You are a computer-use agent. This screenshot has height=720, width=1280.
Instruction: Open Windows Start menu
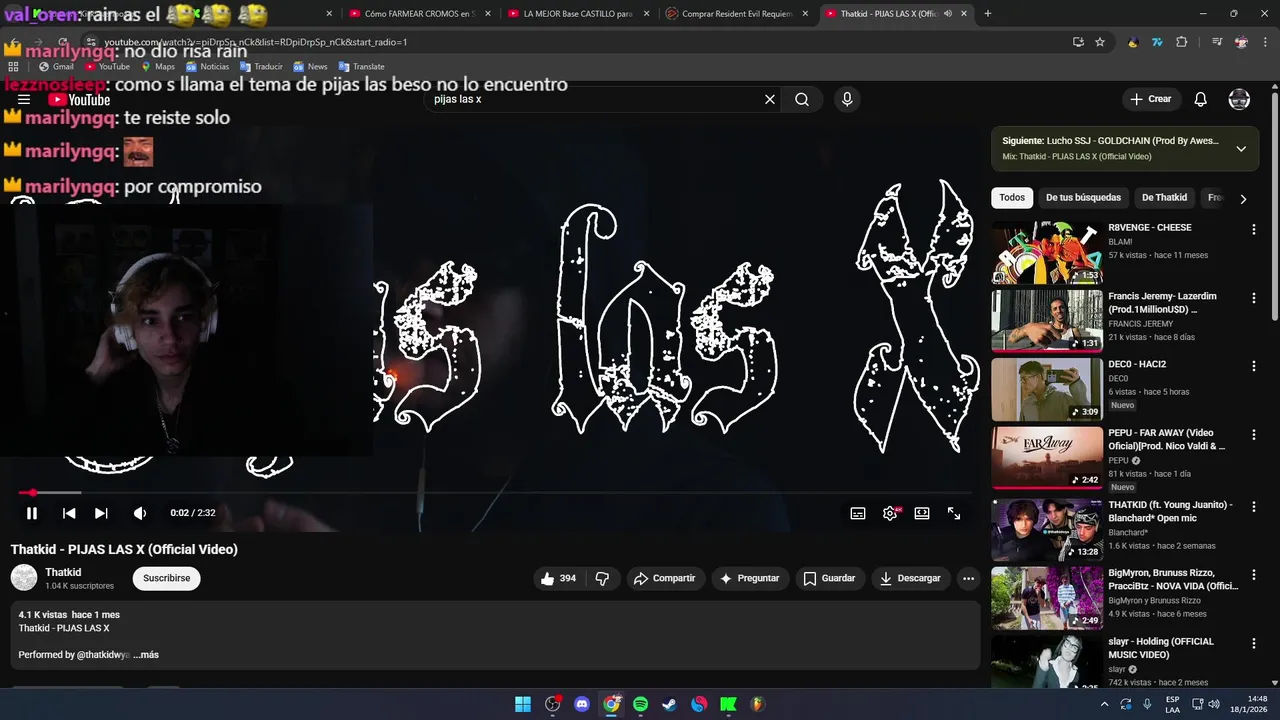pos(523,704)
